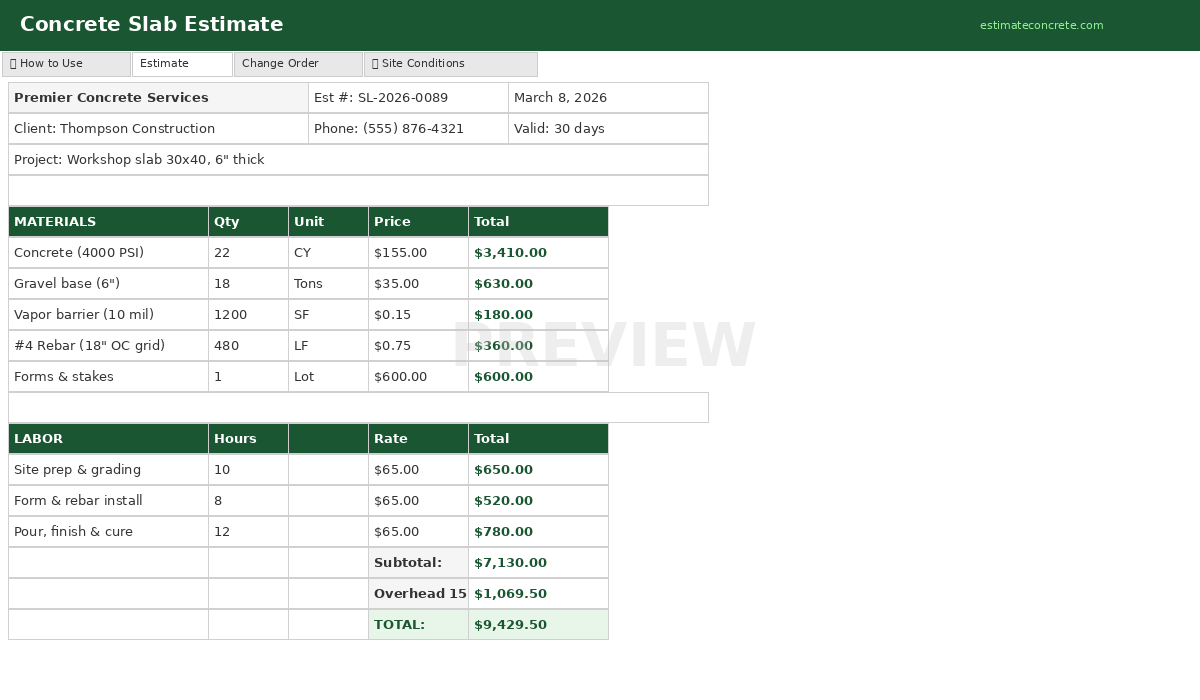Click the Subtotal value of $7,130.00
This screenshot has width=1200, height=700.
point(538,562)
